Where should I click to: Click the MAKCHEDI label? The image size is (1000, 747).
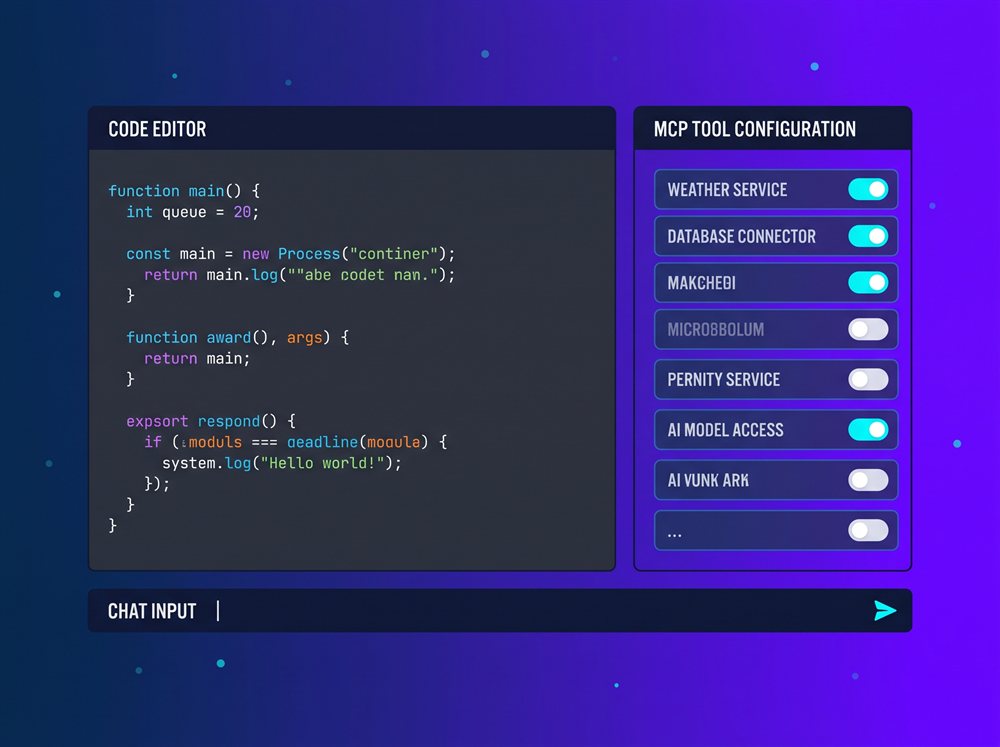point(702,283)
